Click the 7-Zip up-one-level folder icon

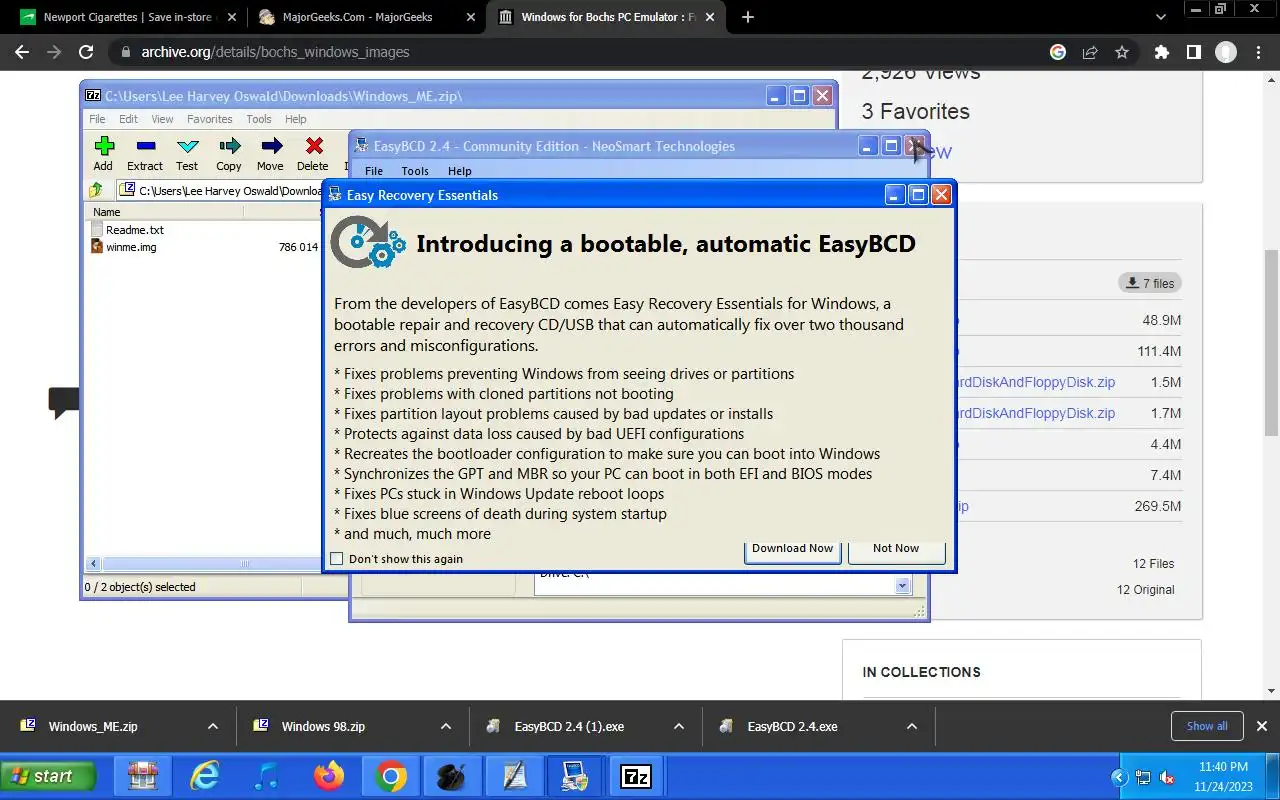[x=96, y=190]
